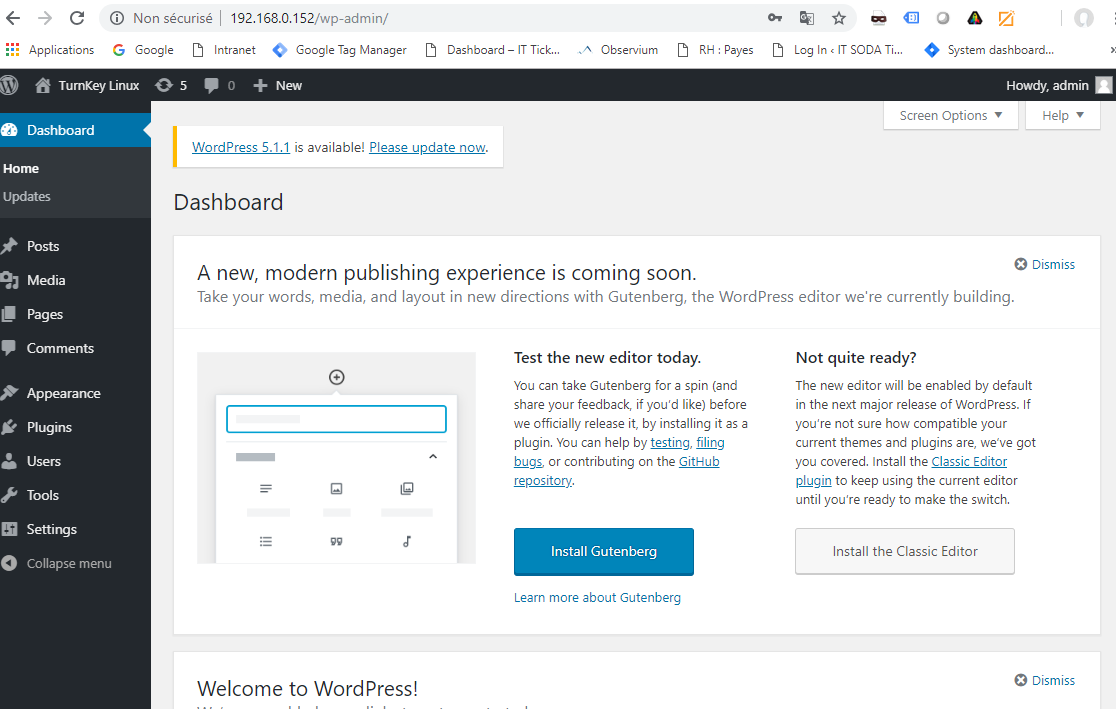This screenshot has width=1116, height=709.
Task: Open the Posts menu
Action: (x=43, y=246)
